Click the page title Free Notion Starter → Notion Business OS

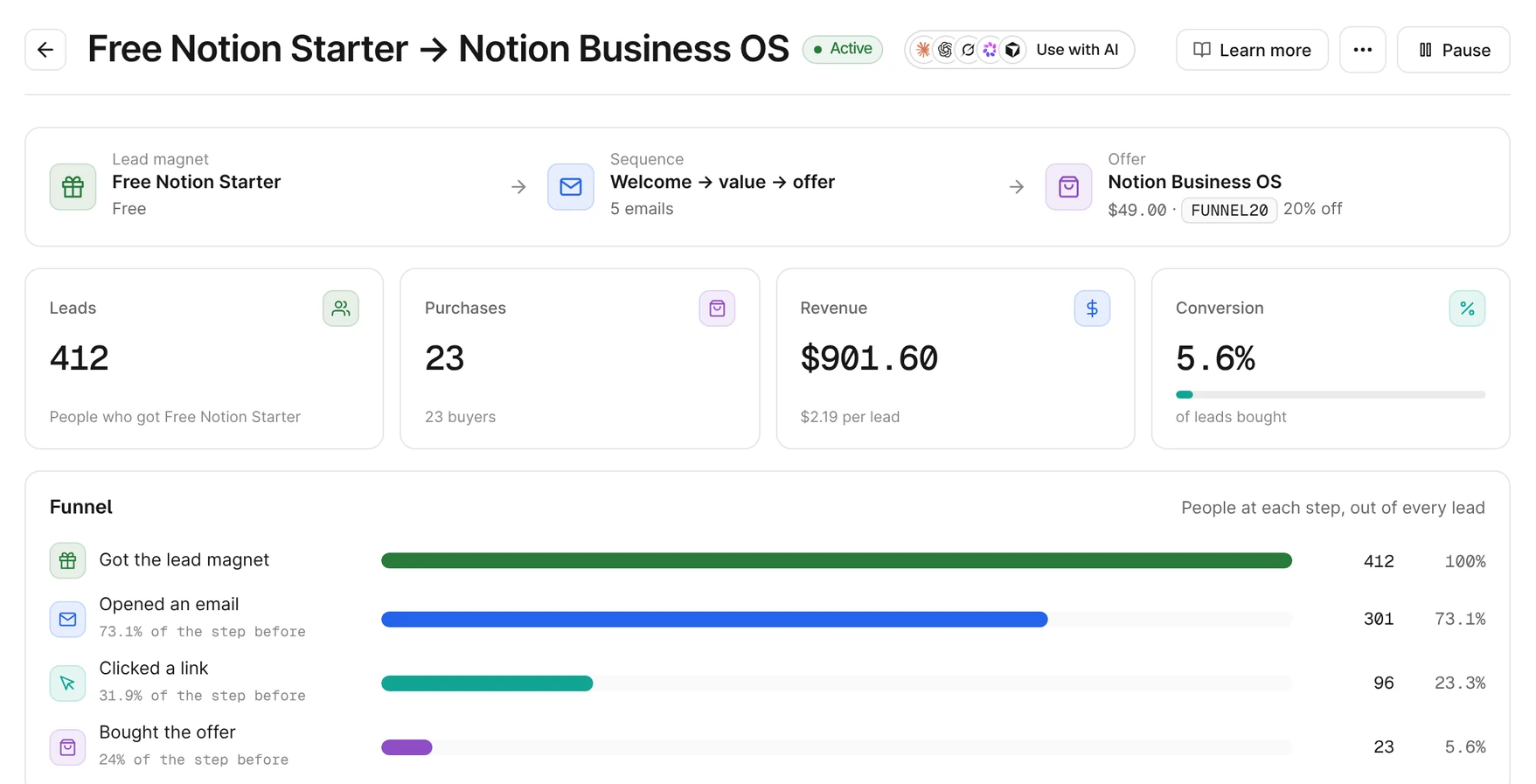438,49
